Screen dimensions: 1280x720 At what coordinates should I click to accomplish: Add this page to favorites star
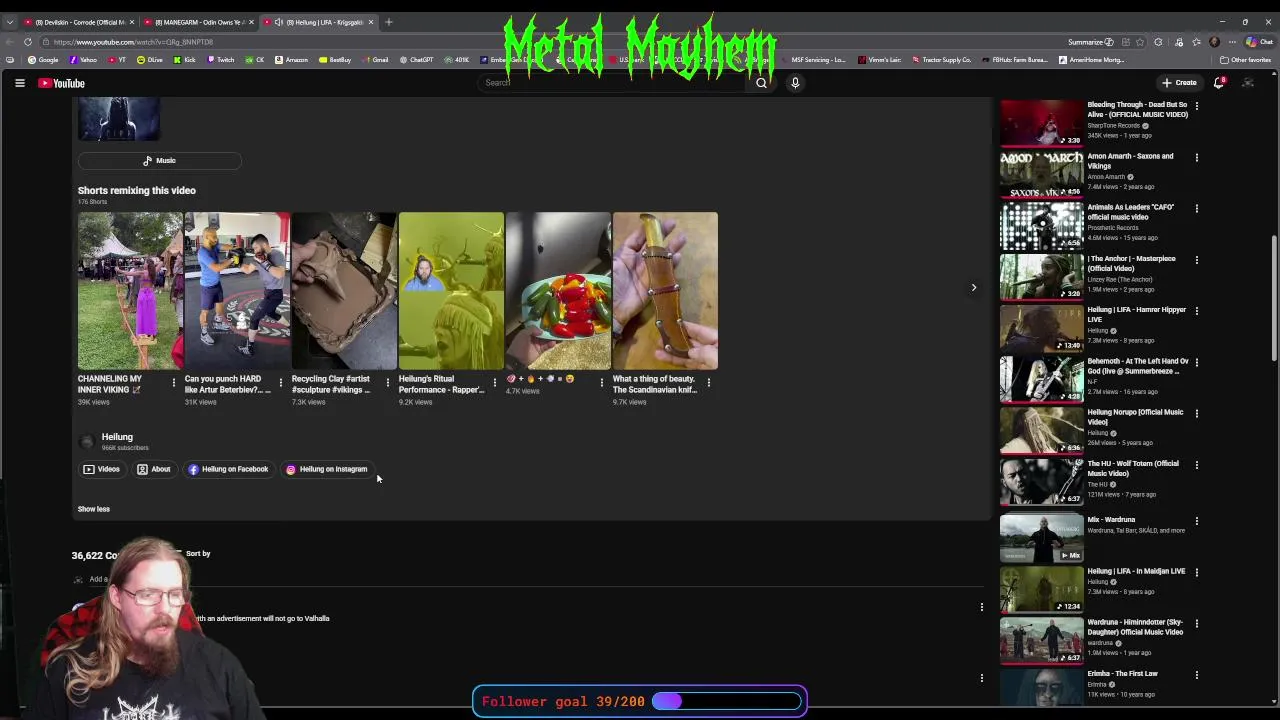point(1141,42)
